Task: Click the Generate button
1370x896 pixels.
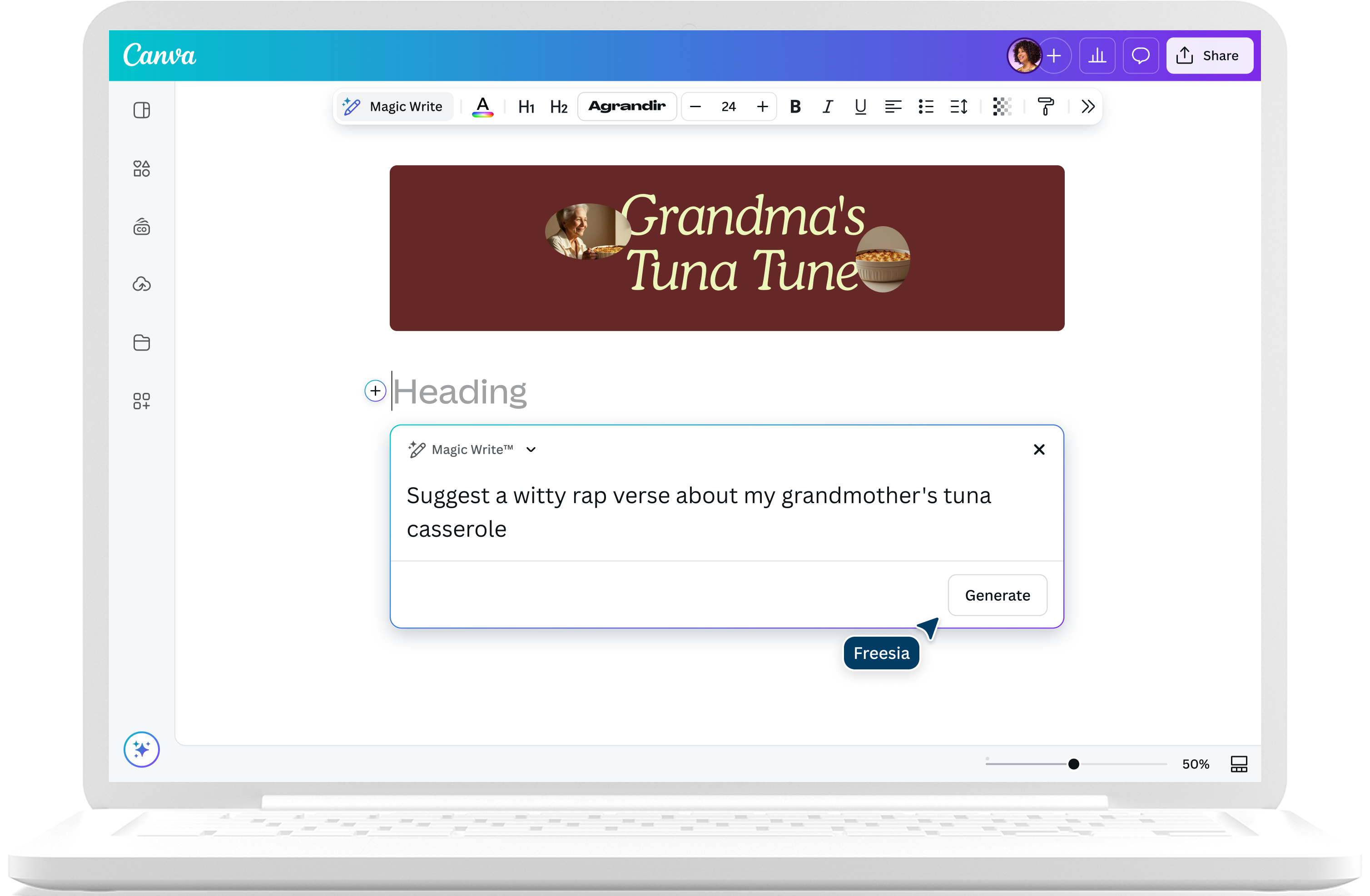Action: 997,595
